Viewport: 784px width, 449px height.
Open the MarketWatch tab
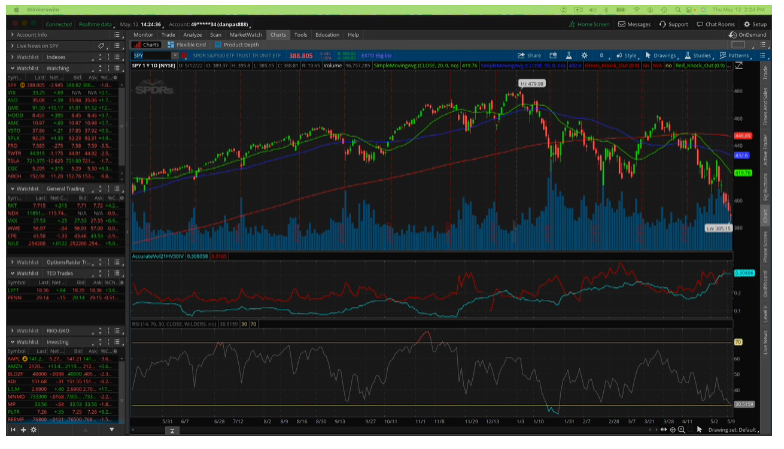point(246,35)
